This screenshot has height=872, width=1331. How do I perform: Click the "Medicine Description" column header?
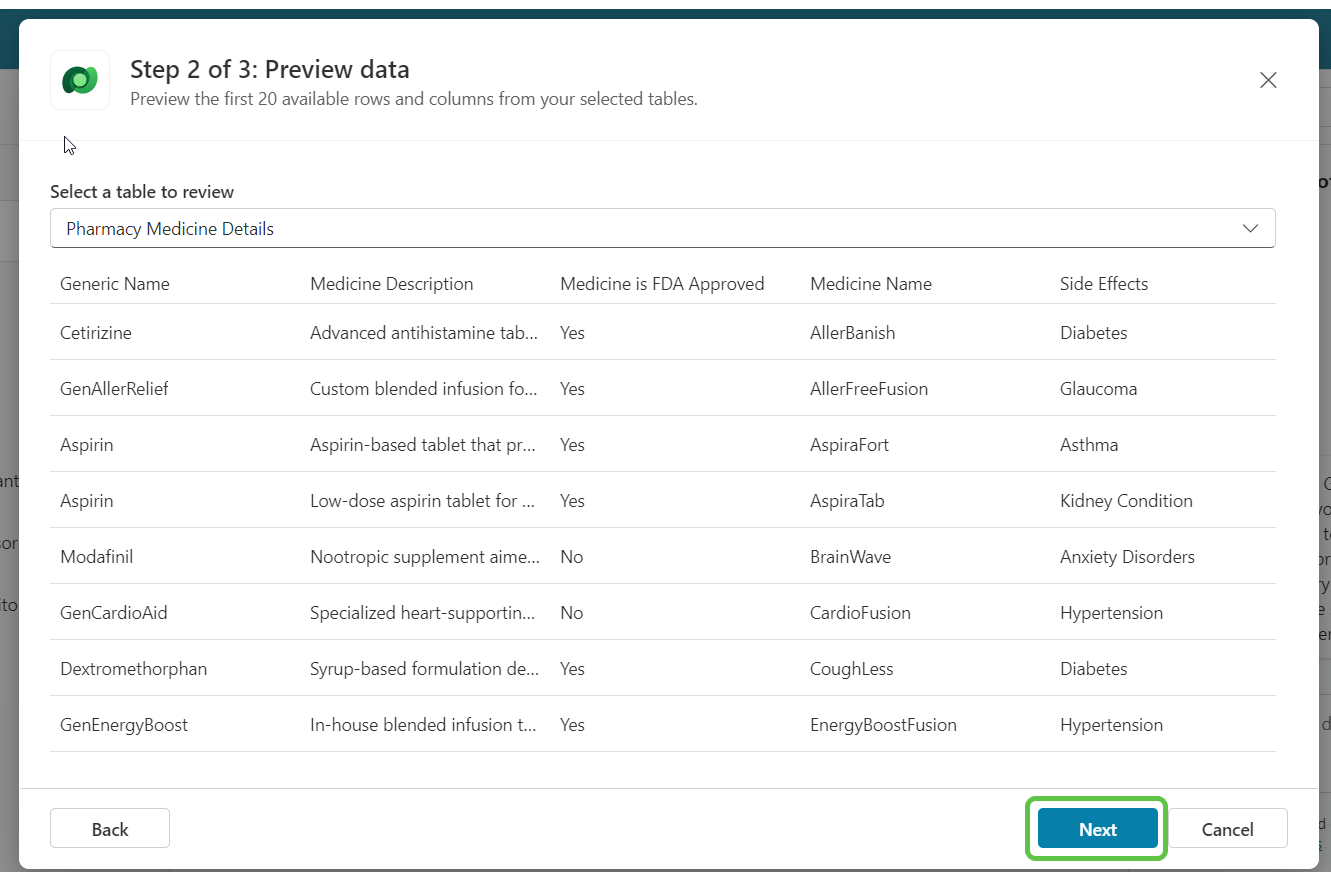(x=391, y=283)
